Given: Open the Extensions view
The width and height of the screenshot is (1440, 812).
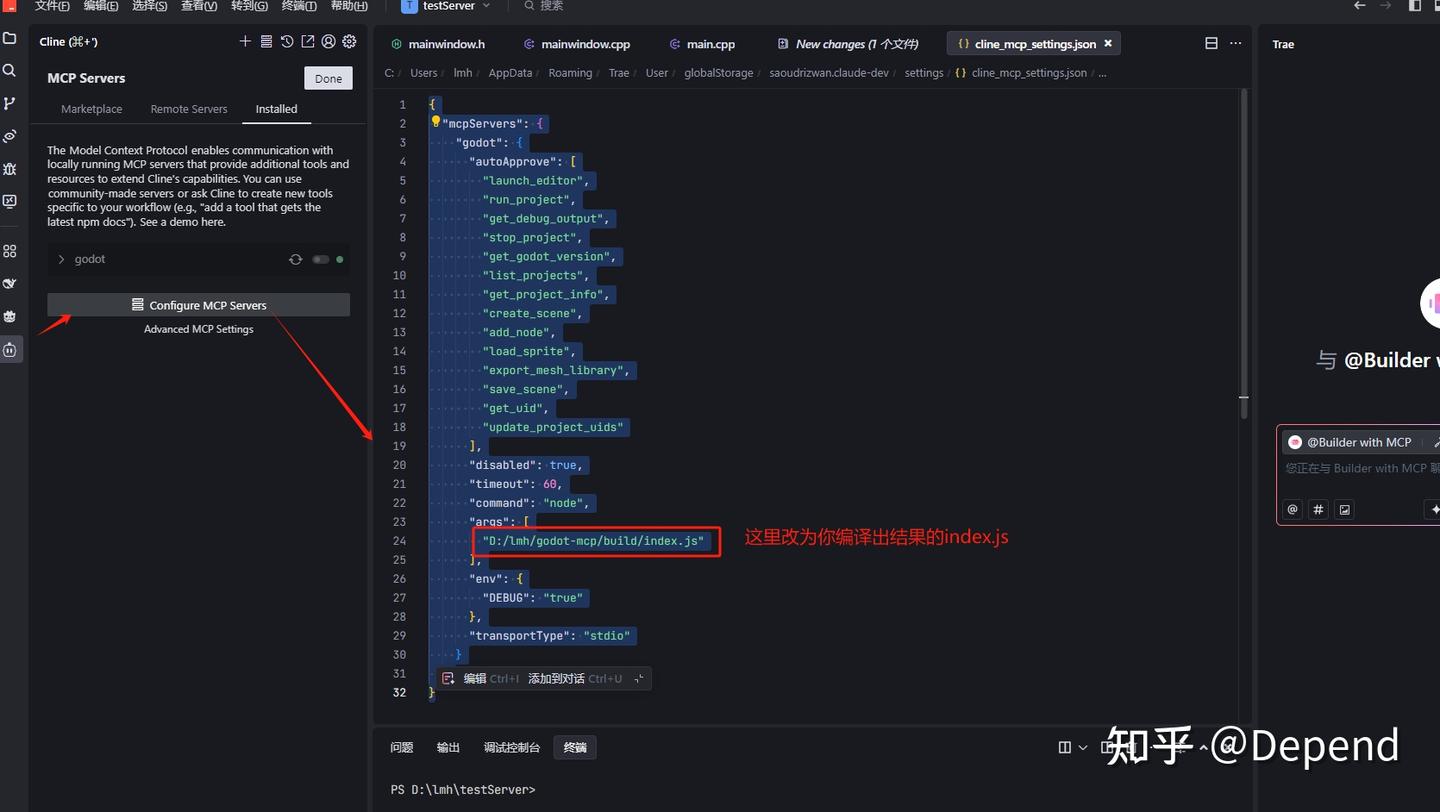Looking at the screenshot, I should click(x=10, y=251).
